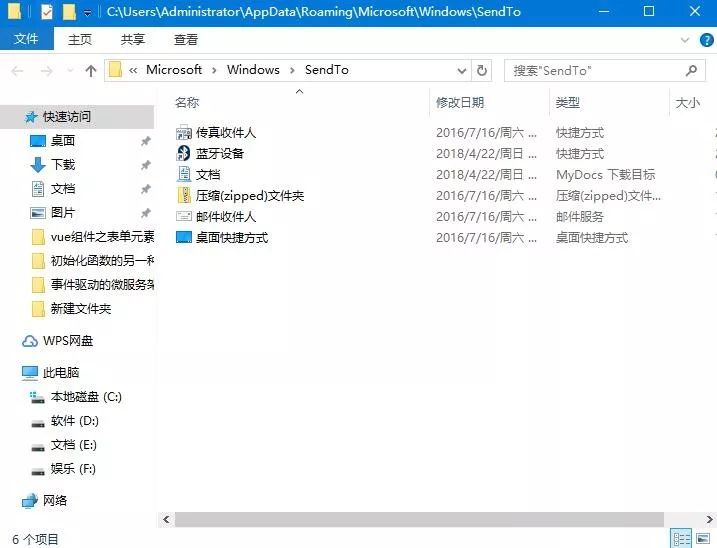Open the 初始化函数的另一种 folder

102,260
